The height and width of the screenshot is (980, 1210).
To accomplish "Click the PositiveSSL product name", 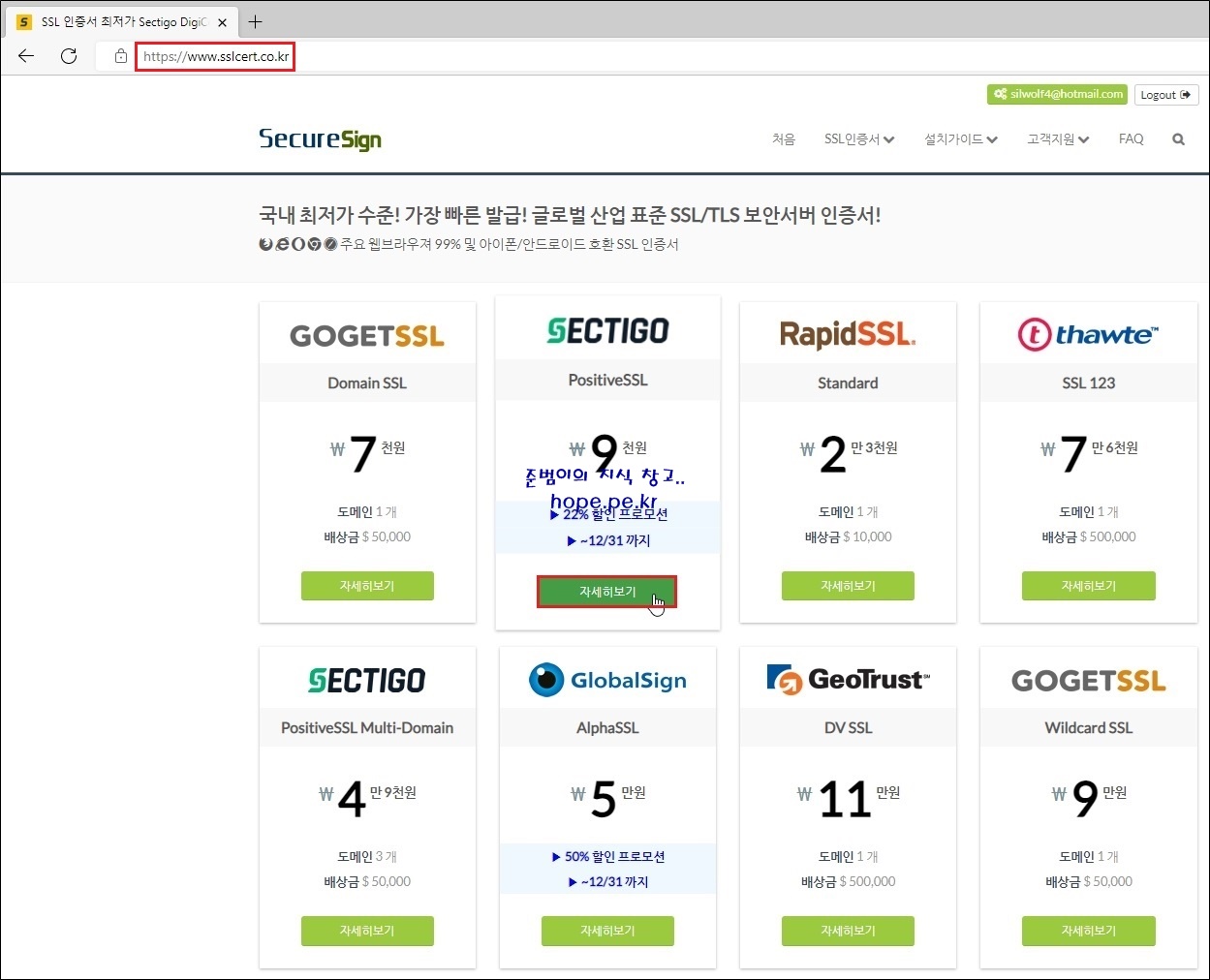I will pos(607,381).
